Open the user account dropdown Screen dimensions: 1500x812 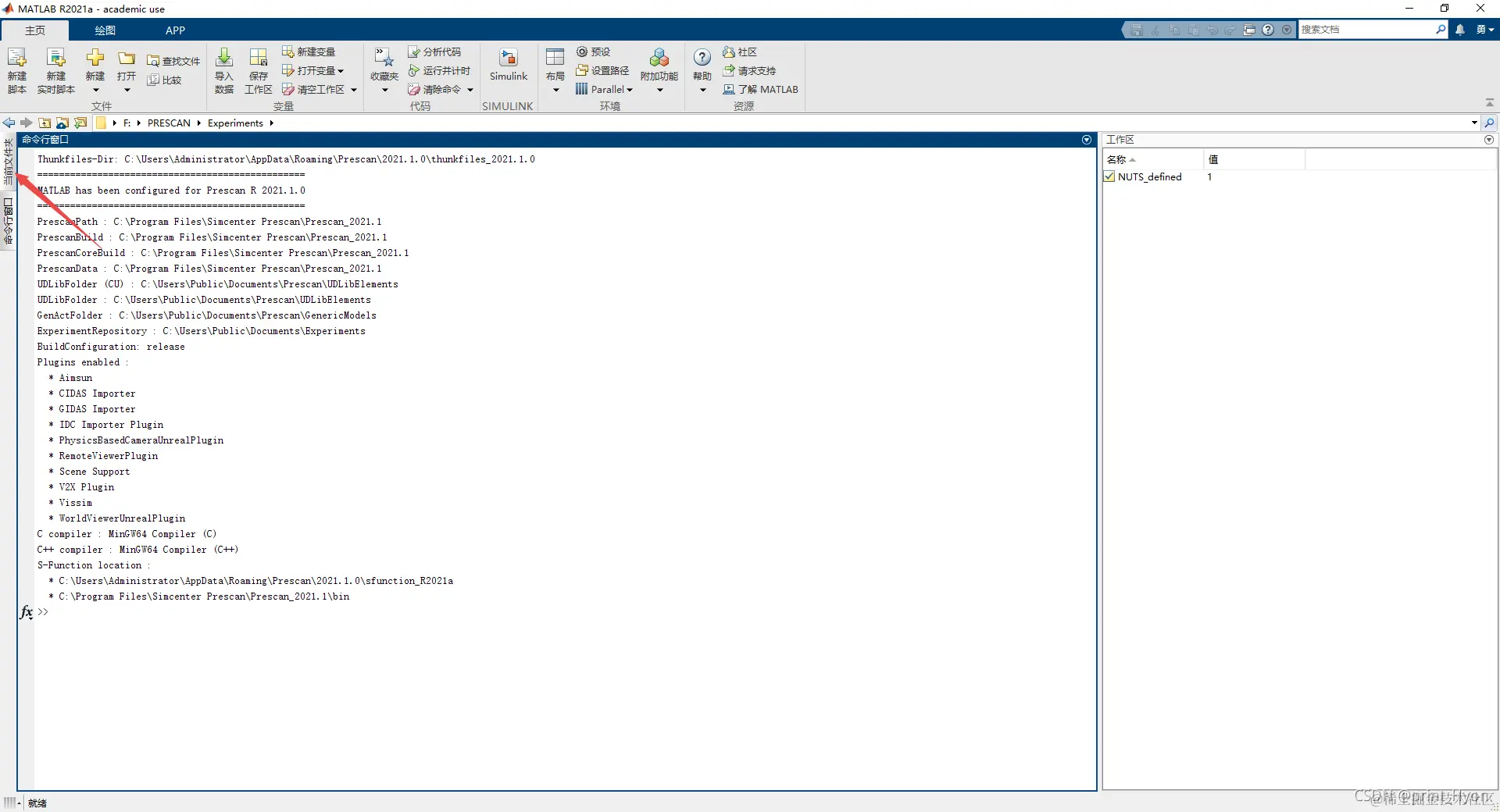1485,30
